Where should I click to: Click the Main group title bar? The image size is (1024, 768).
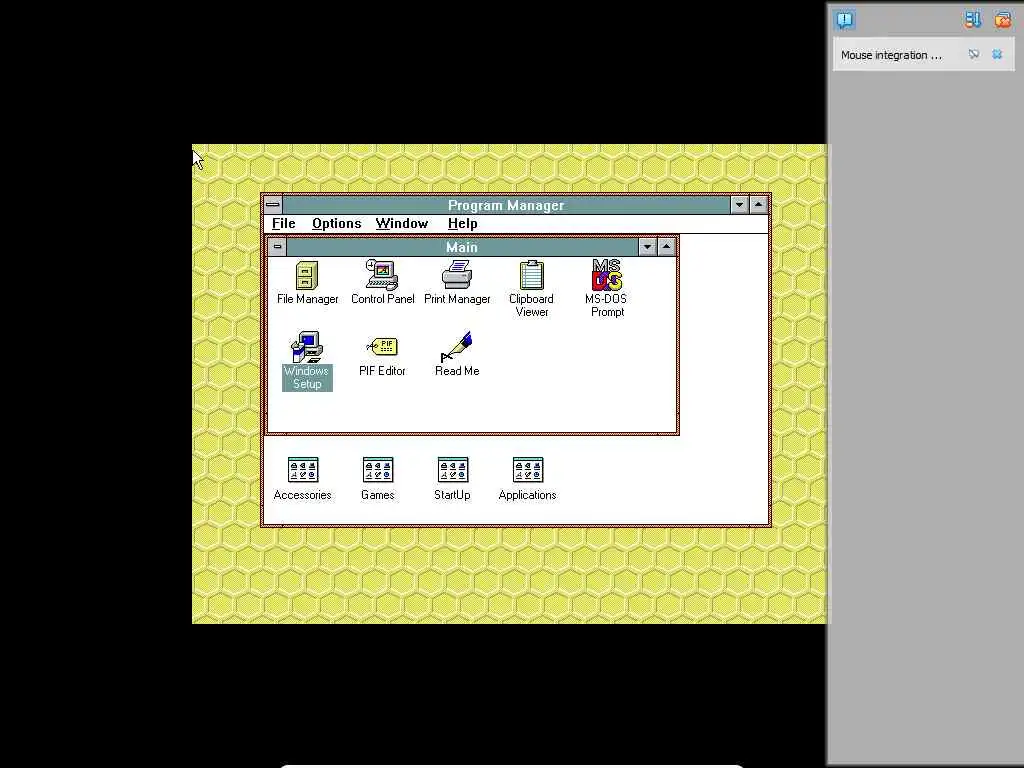[x=462, y=247]
